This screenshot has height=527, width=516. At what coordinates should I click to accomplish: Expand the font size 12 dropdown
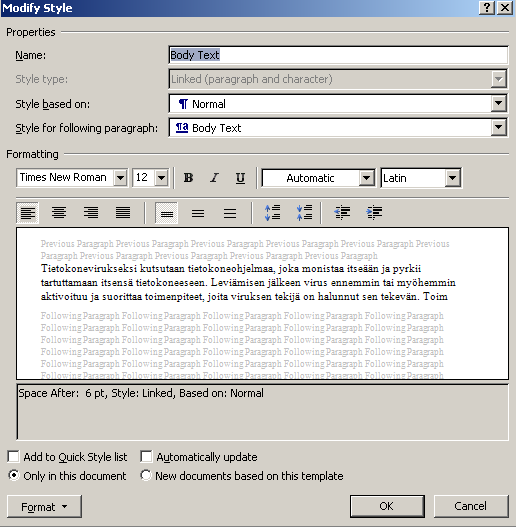[x=161, y=178]
